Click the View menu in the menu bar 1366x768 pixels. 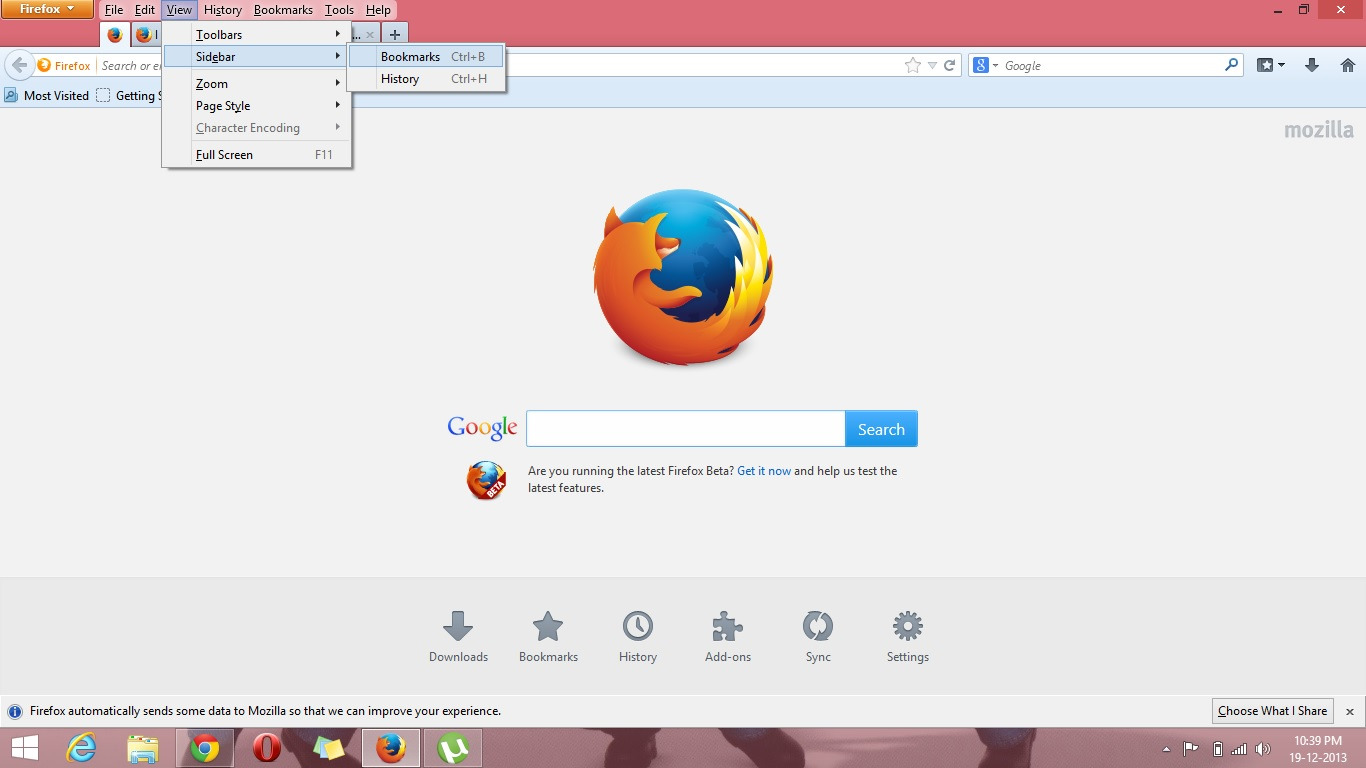coord(179,10)
